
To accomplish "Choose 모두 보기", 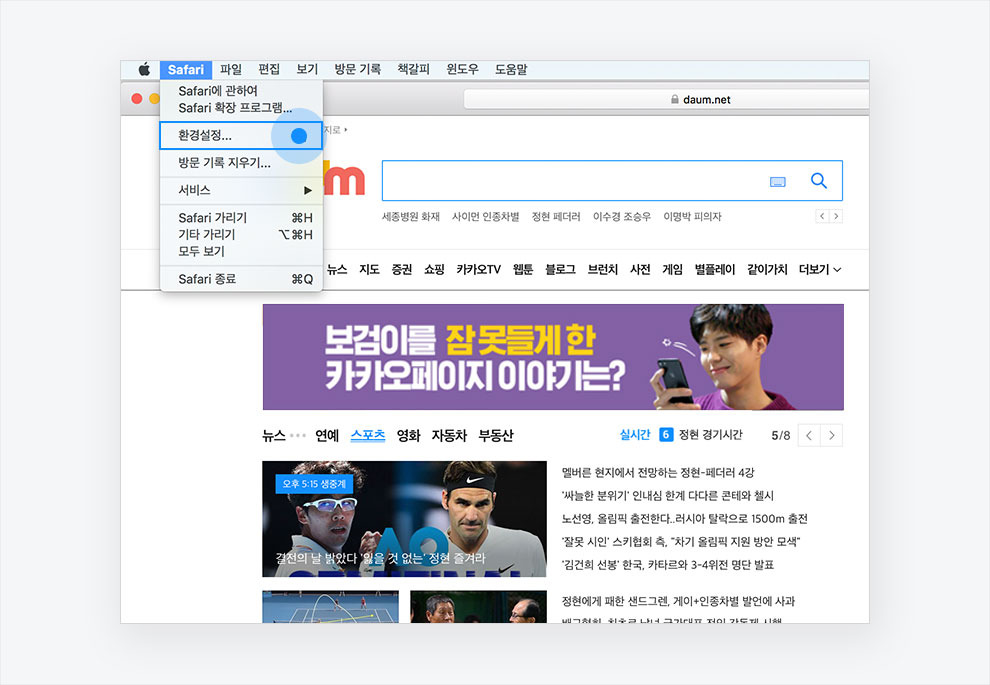I will (x=241, y=251).
